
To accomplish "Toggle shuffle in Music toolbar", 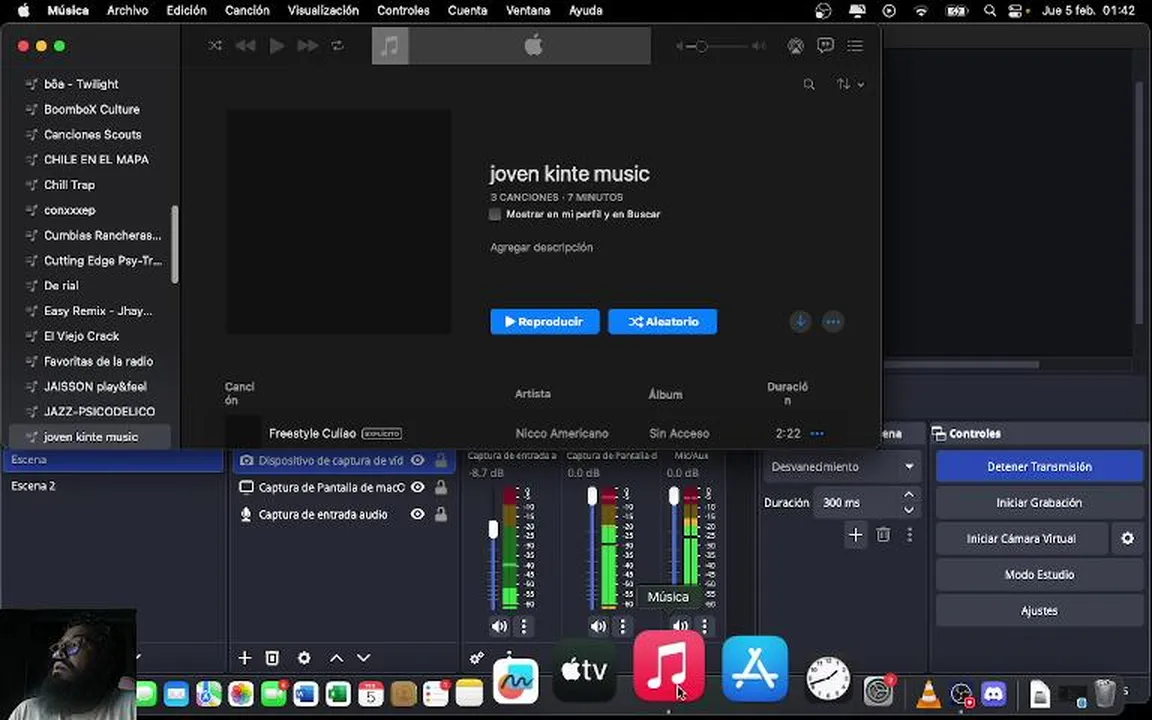I will [215, 46].
